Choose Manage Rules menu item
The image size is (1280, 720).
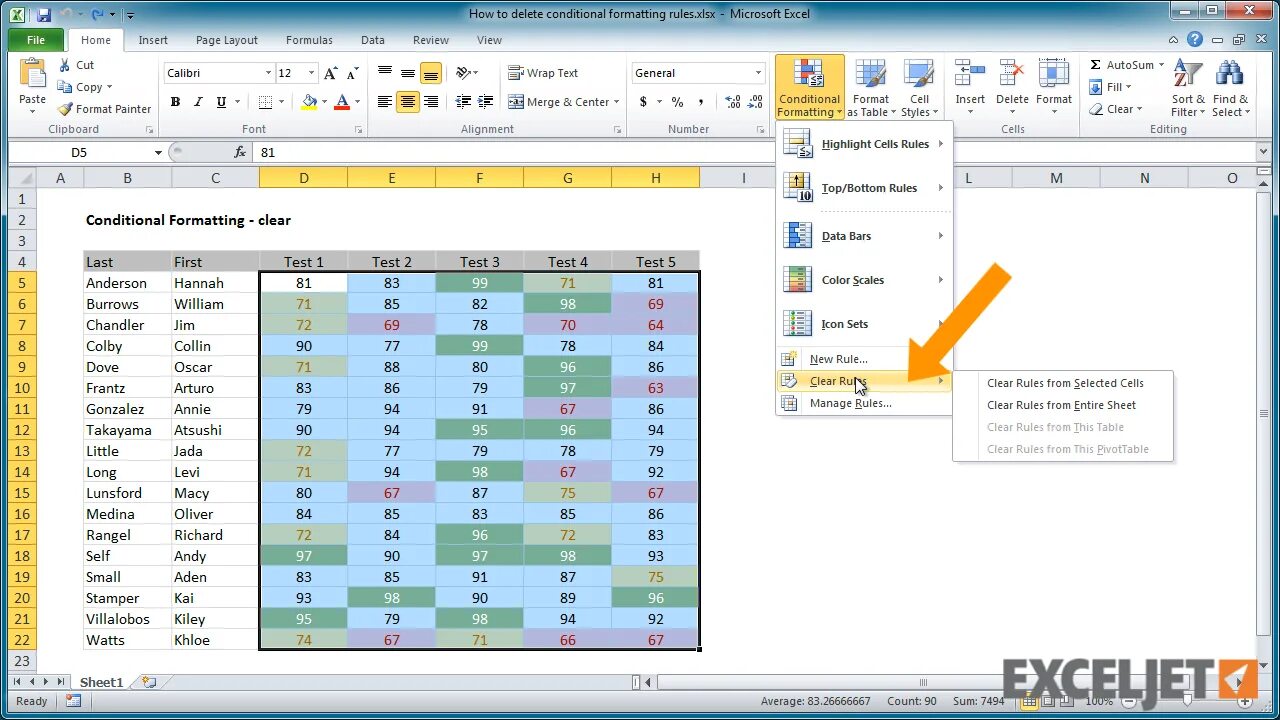point(865,403)
